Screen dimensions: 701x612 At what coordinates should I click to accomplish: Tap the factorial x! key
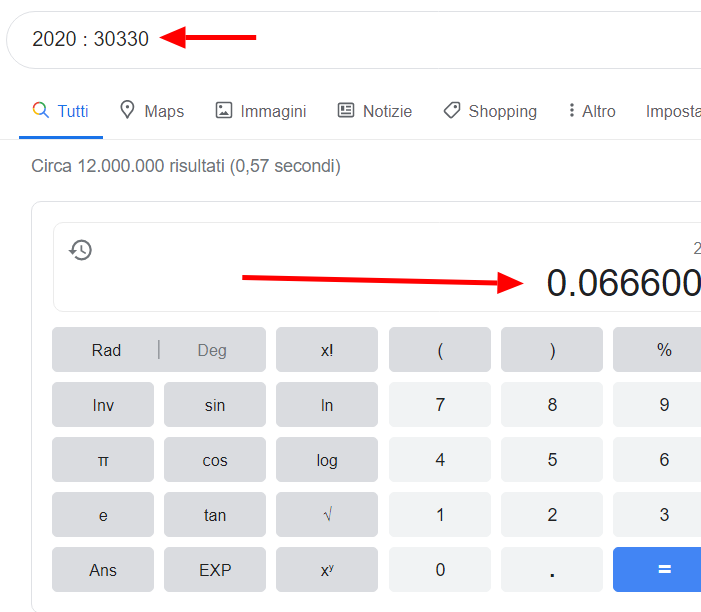pyautogui.click(x=327, y=350)
